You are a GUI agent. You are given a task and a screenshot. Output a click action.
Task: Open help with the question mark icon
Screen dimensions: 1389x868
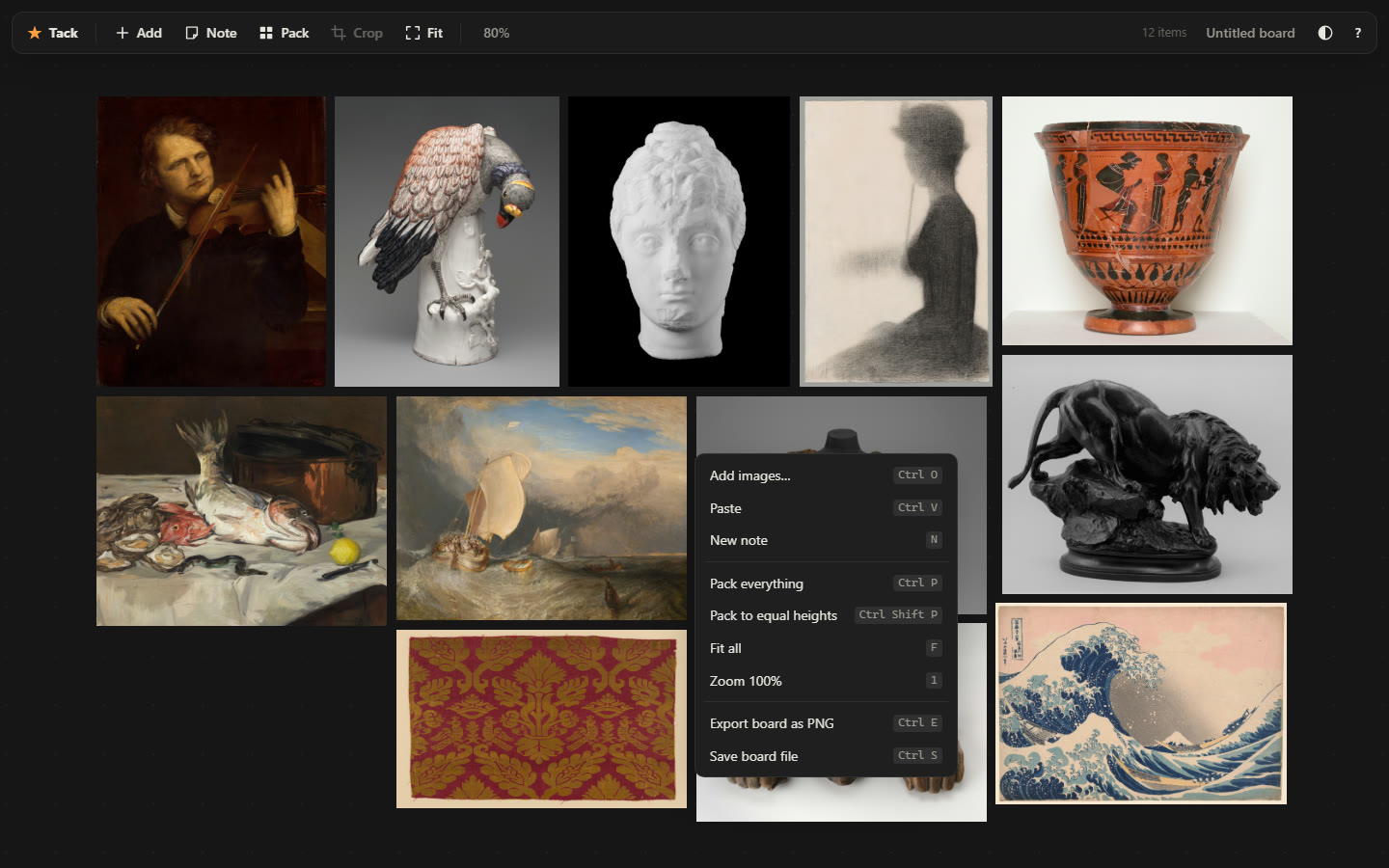(1357, 33)
